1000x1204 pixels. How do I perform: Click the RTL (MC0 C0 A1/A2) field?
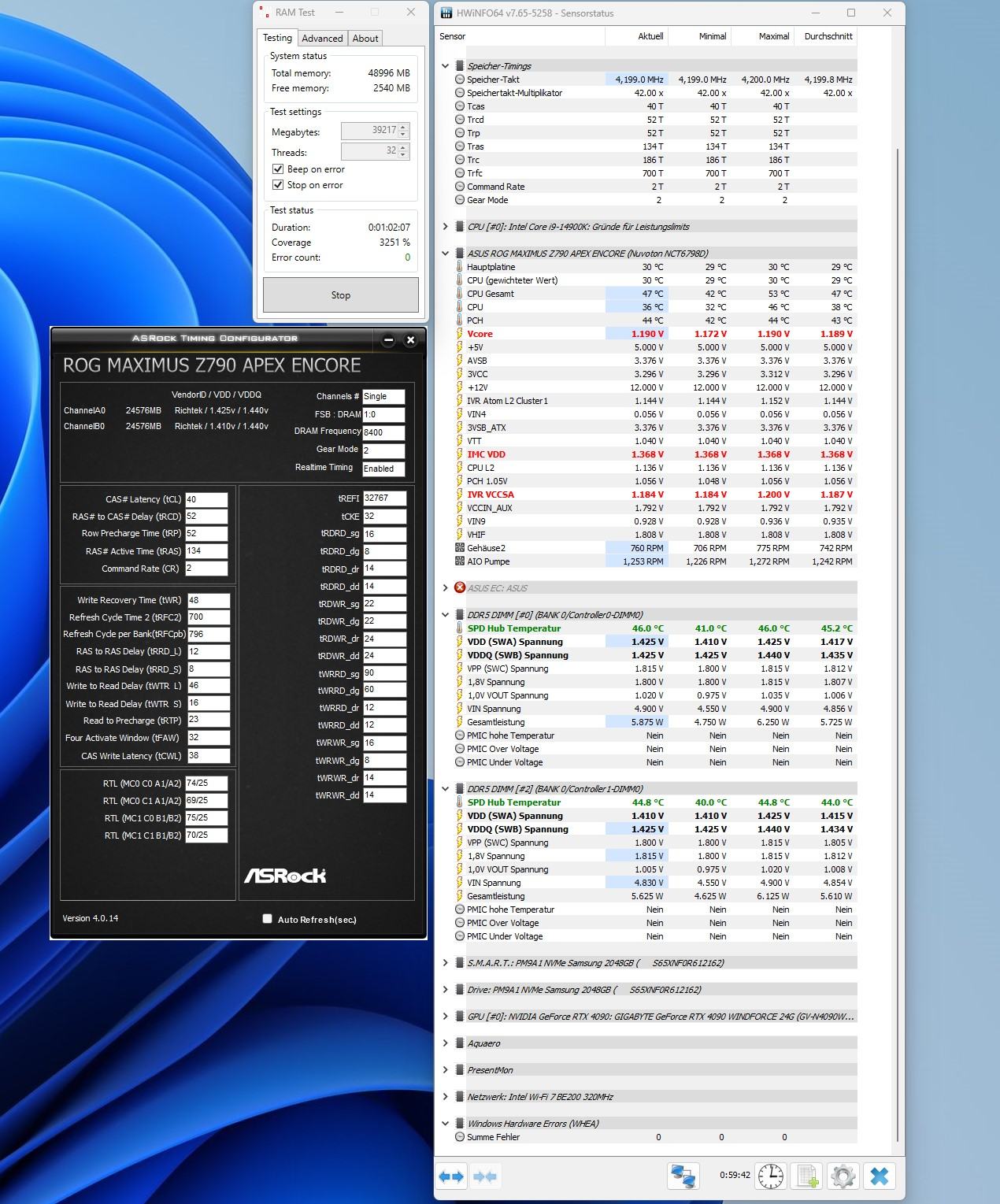click(206, 784)
